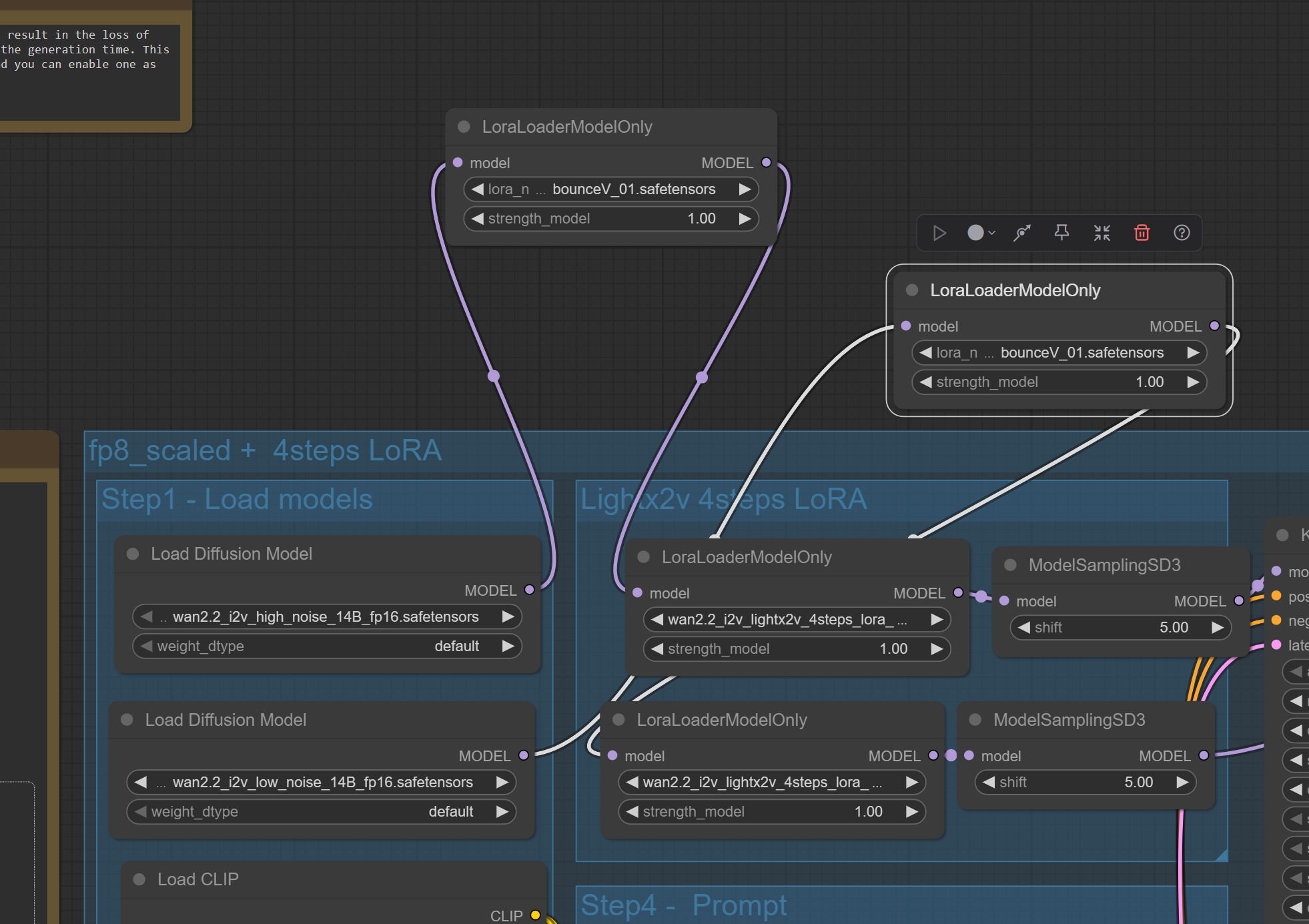
Task: Click the 'fp8_scaled + 4steps LoRA' group title
Action: click(x=265, y=450)
